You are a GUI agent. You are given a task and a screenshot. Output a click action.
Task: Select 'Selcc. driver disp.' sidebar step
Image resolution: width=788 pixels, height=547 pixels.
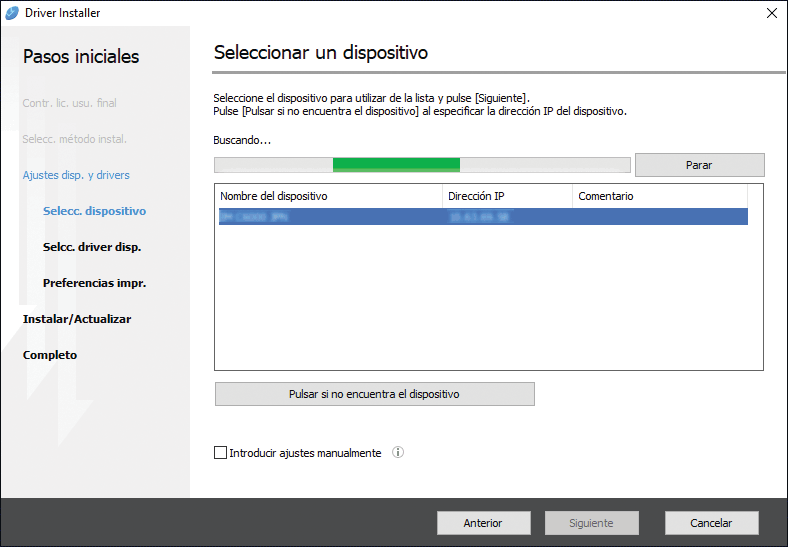coord(91,247)
